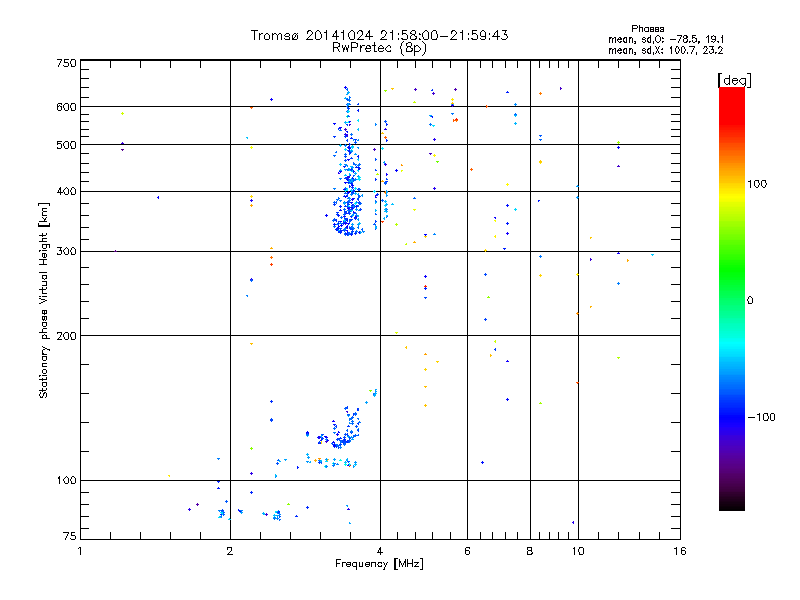Click the black bottom end of the colorbar
The height and width of the screenshot is (600, 800).
click(x=732, y=503)
